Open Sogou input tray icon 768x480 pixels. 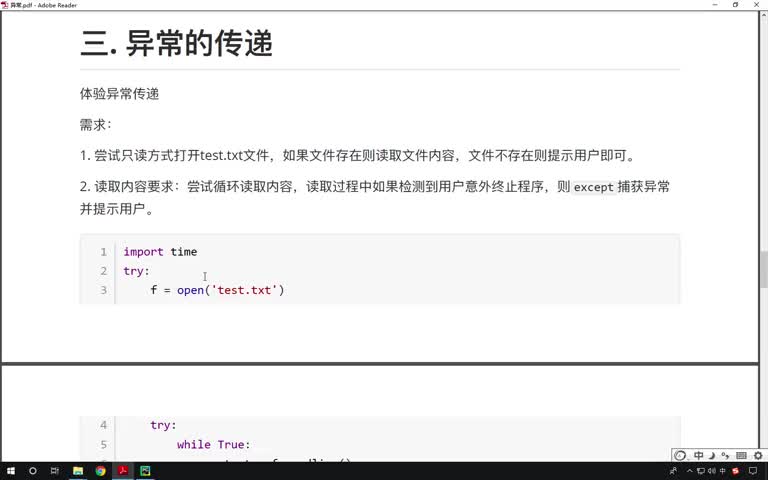click(x=735, y=471)
